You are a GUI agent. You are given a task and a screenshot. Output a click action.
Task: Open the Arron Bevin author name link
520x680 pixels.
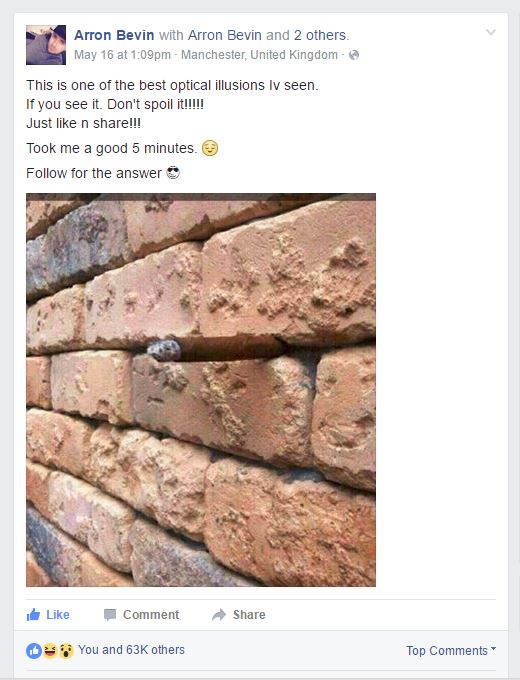(x=114, y=35)
